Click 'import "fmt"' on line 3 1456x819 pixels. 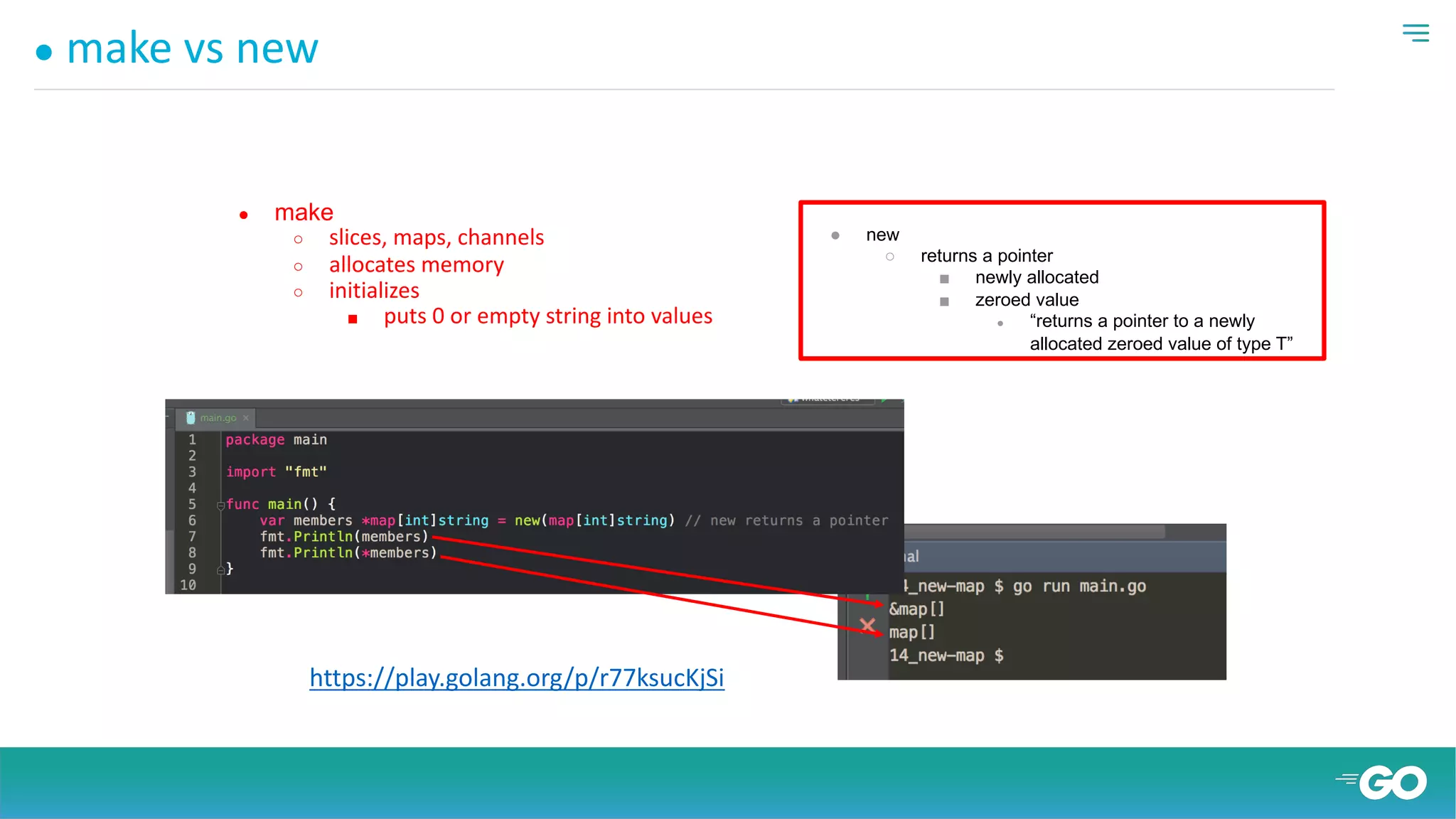tap(277, 472)
